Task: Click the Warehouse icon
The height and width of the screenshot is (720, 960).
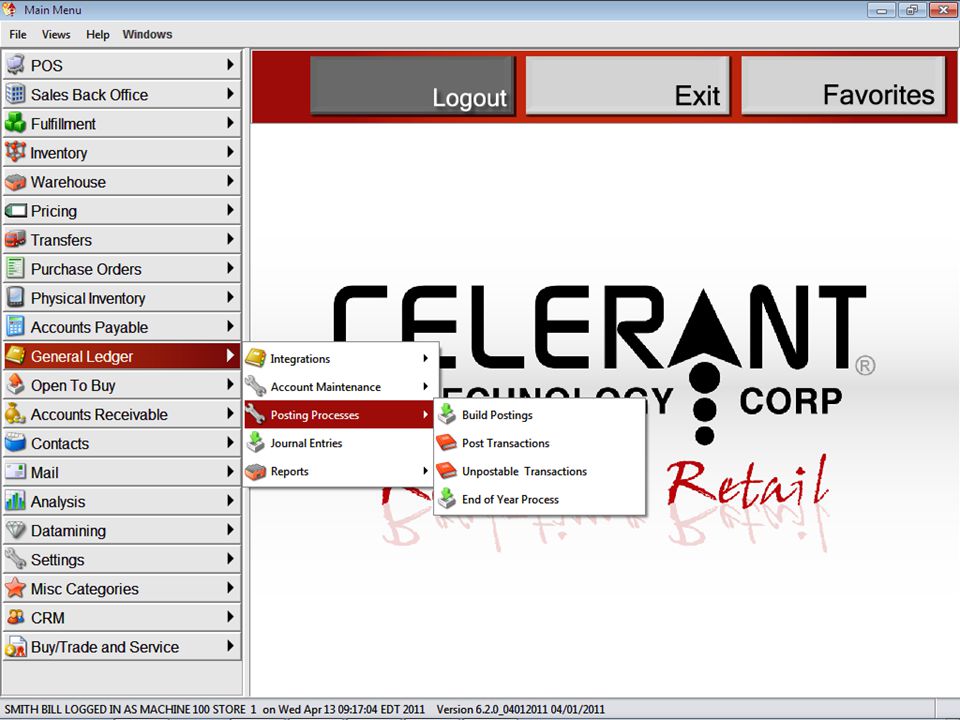Action: point(15,182)
